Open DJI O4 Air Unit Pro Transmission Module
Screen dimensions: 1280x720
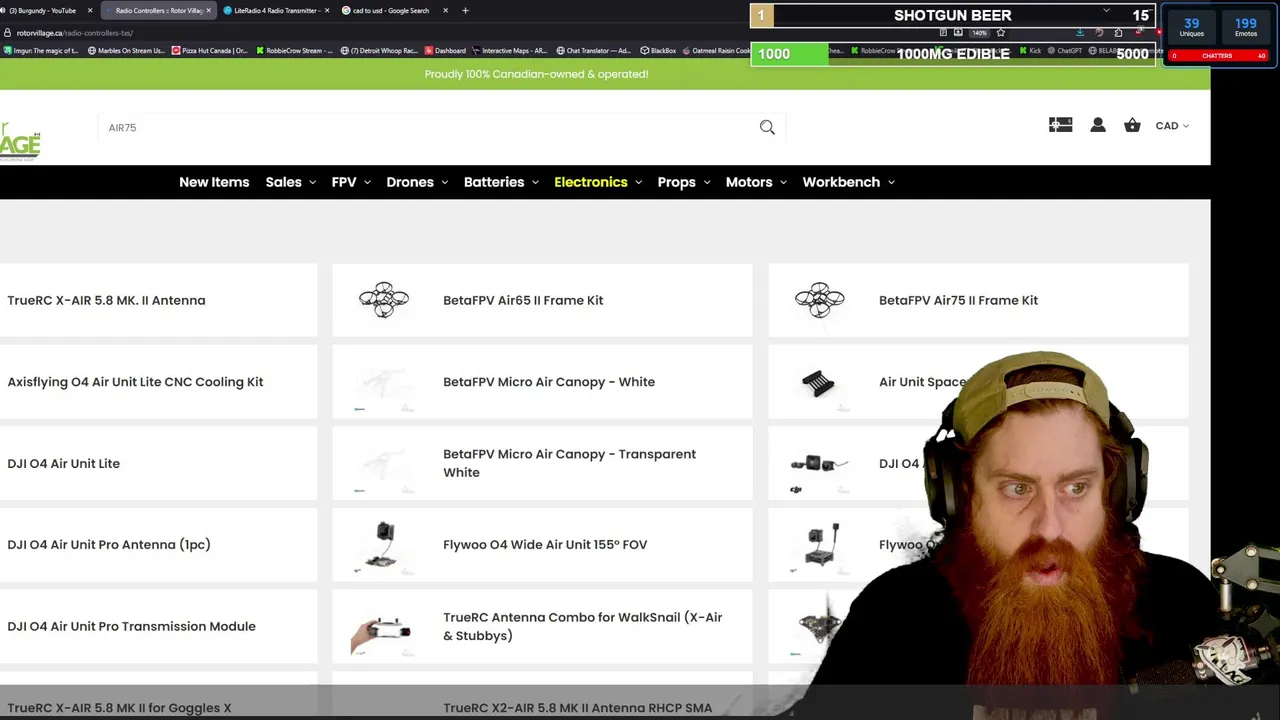coord(131,627)
